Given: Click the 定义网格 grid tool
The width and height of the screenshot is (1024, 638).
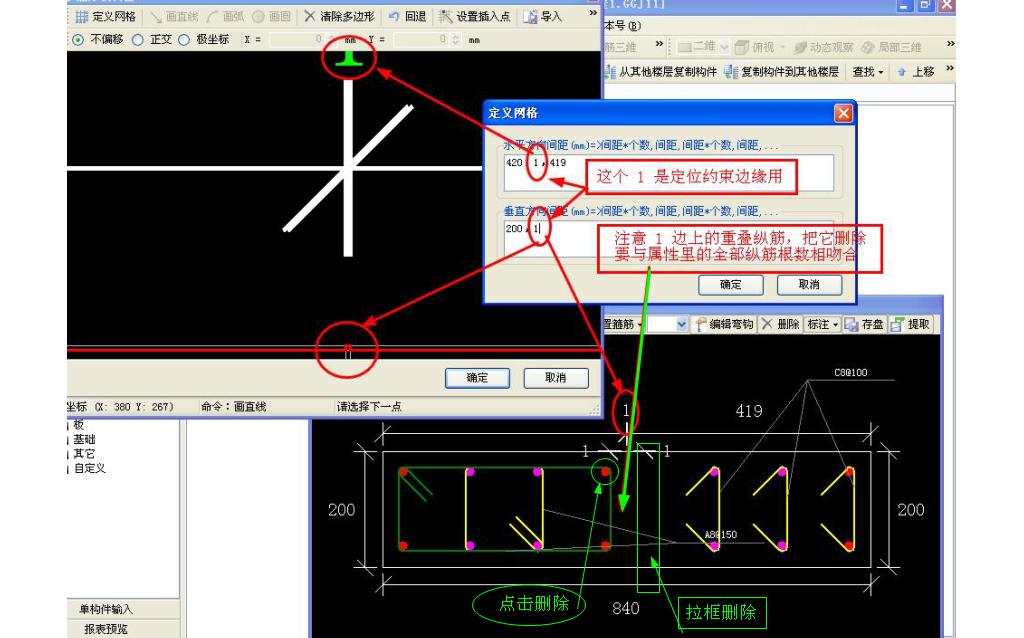Looking at the screenshot, I should click(105, 16).
